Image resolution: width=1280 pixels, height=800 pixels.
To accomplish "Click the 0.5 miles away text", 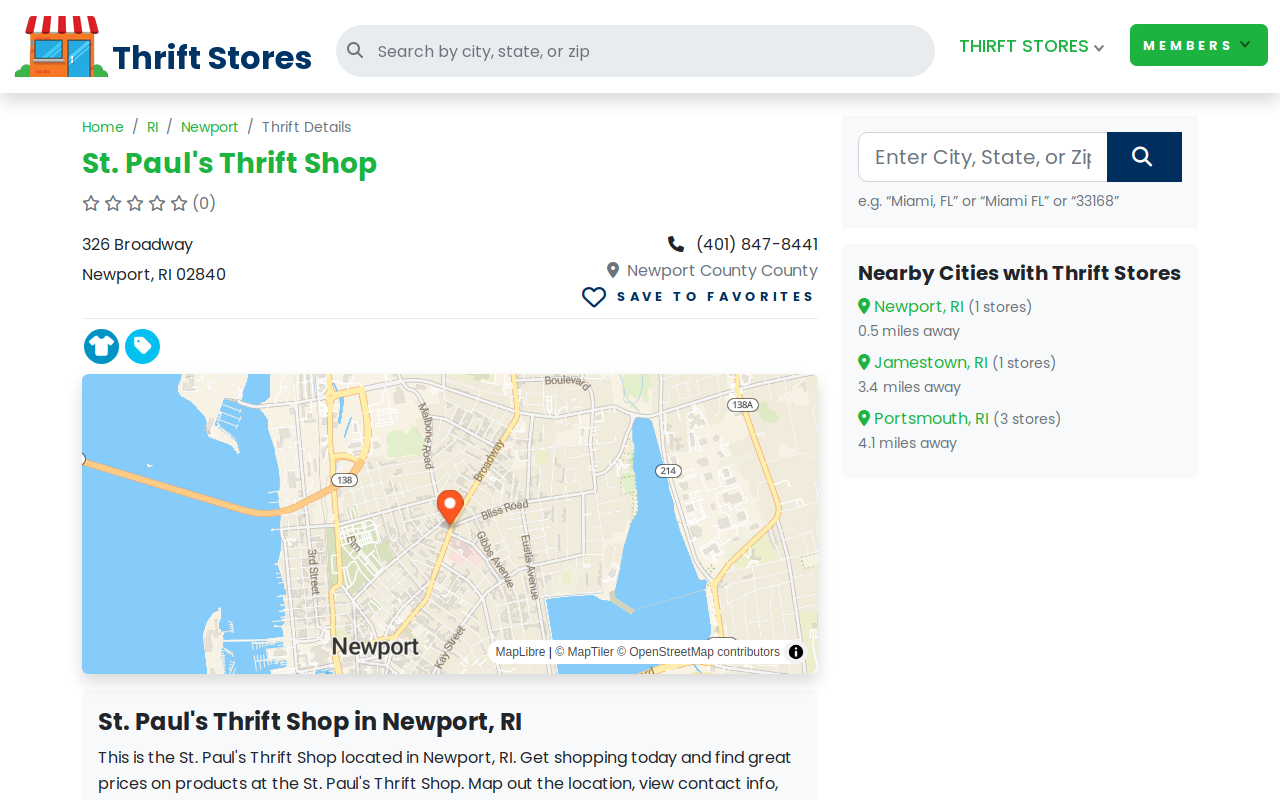I will pyautogui.click(x=909, y=331).
